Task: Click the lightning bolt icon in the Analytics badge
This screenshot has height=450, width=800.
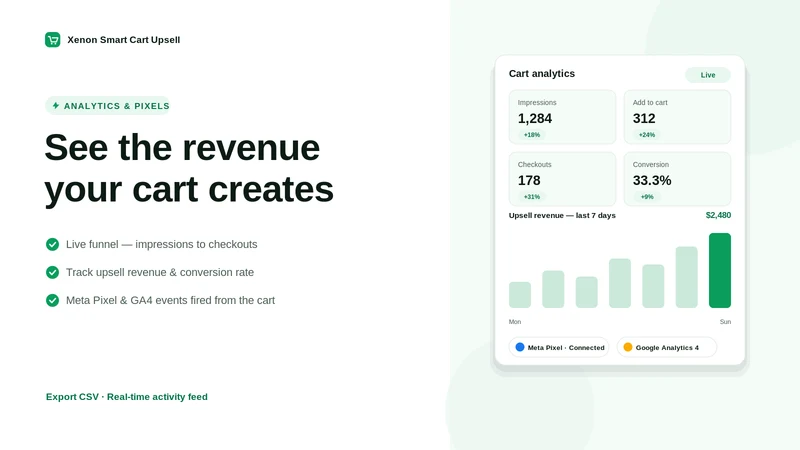Action: point(56,106)
